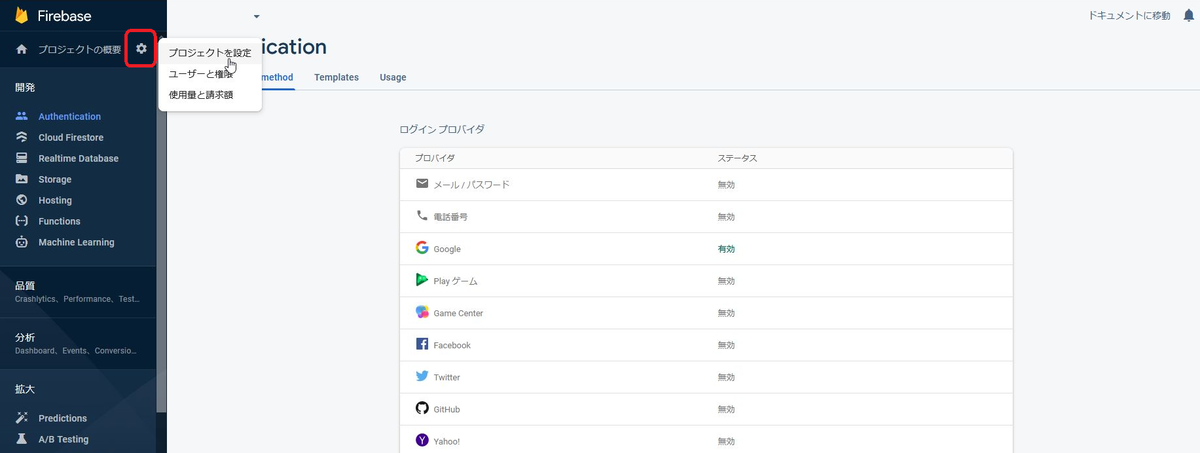Click the Google 有効 status
Viewport: 1200px width, 453px height.
[726, 249]
